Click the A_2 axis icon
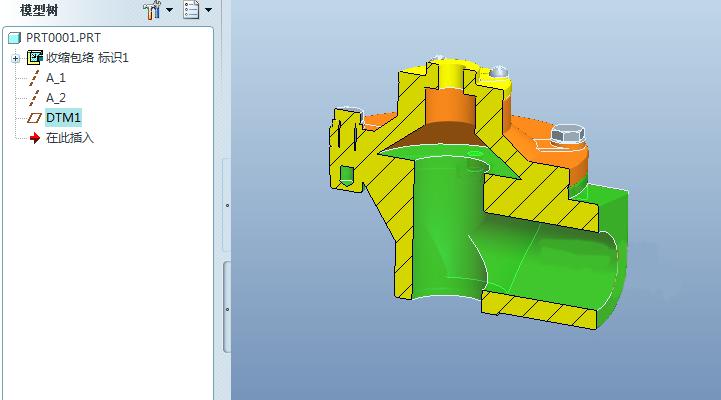721x400 pixels. click(34, 98)
